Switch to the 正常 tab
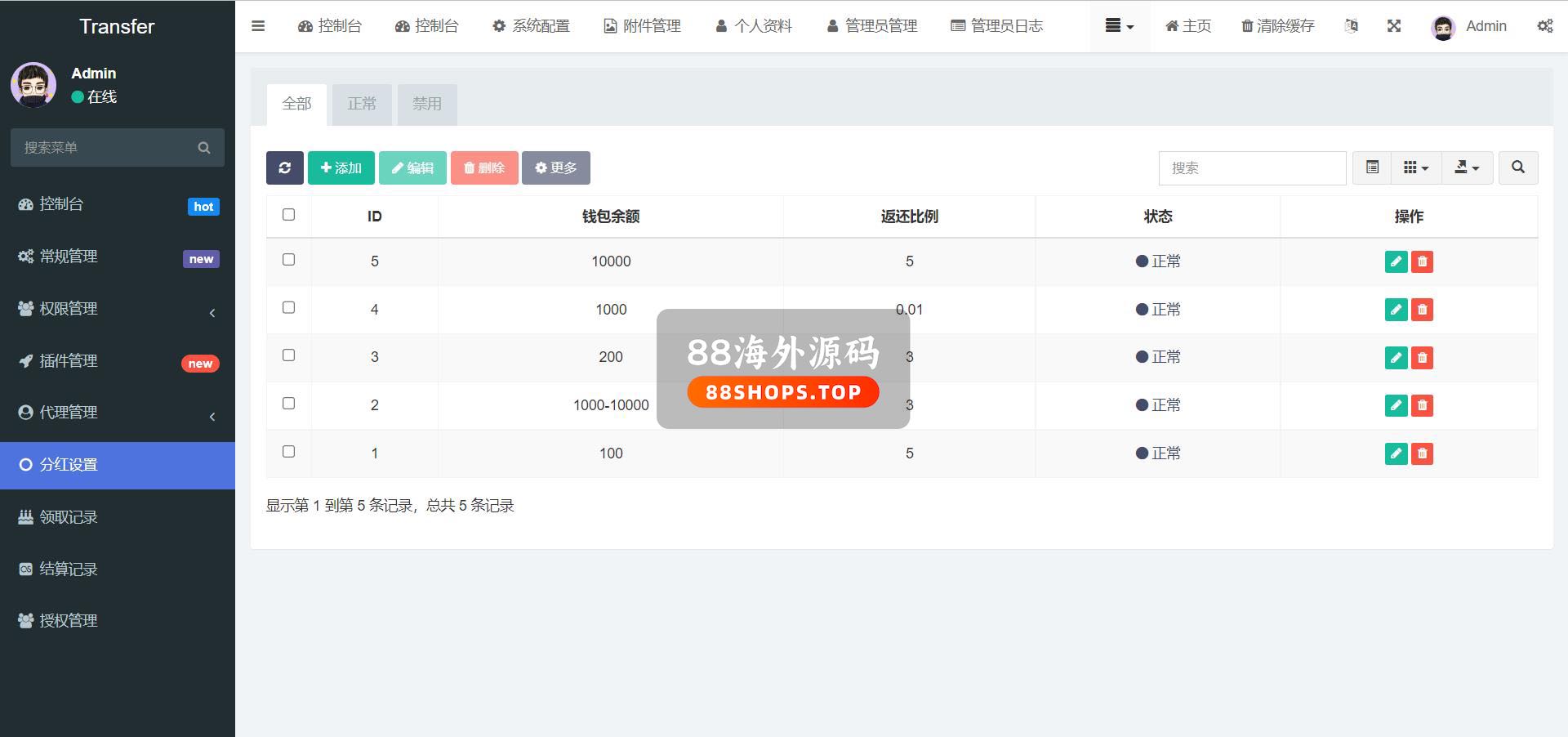The image size is (1568, 737). click(x=362, y=104)
